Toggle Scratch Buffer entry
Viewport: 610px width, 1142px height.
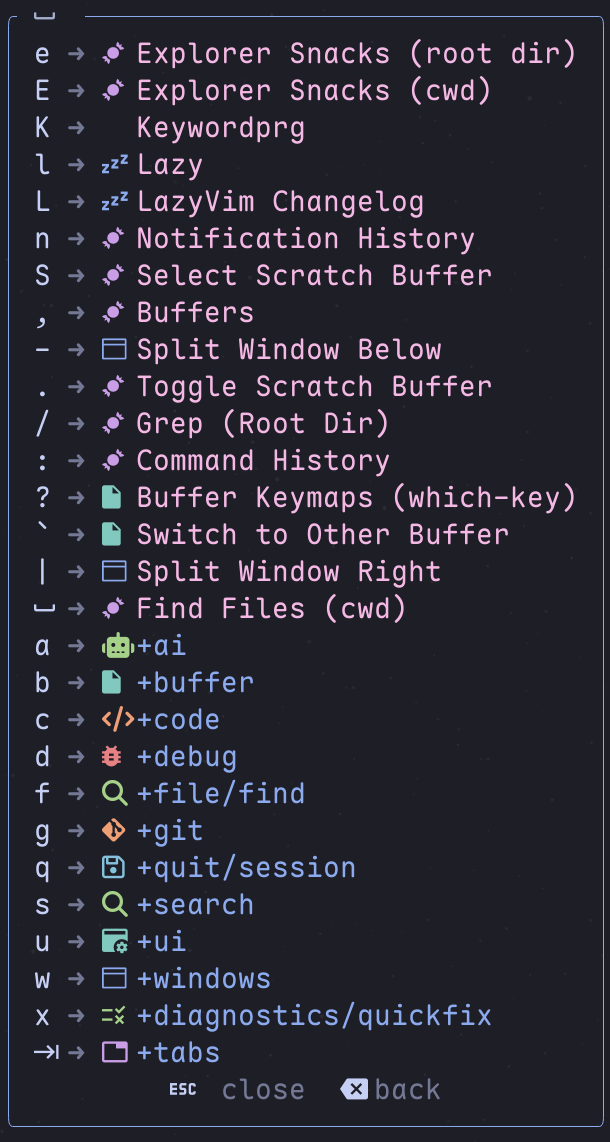click(314, 387)
